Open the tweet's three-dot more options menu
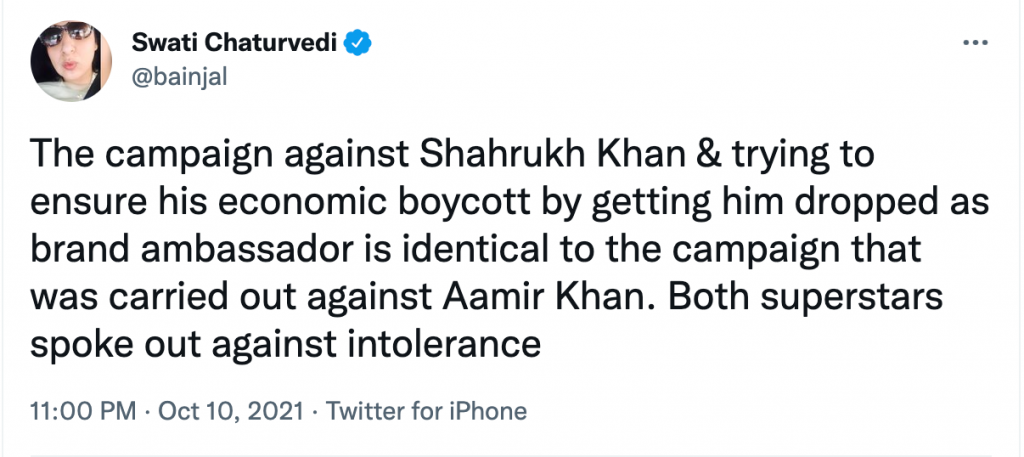 click(x=974, y=45)
